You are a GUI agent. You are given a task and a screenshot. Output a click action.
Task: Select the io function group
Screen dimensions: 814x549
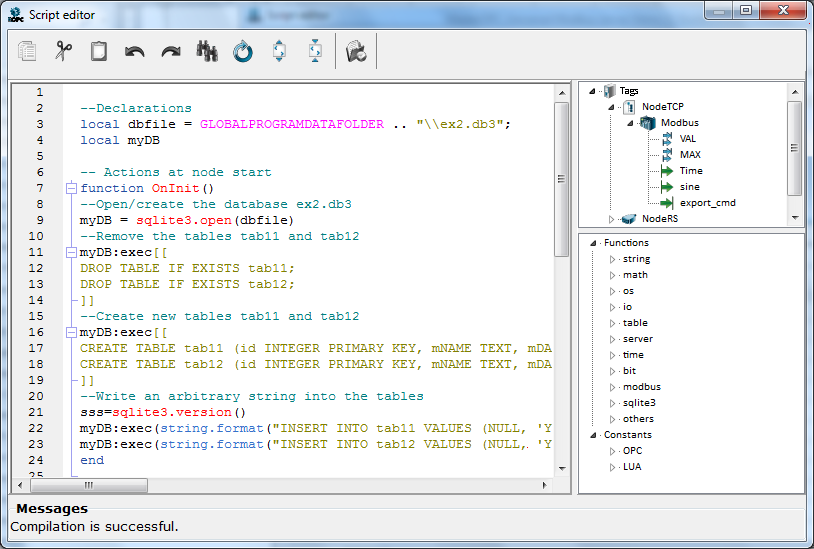pyautogui.click(x=627, y=307)
